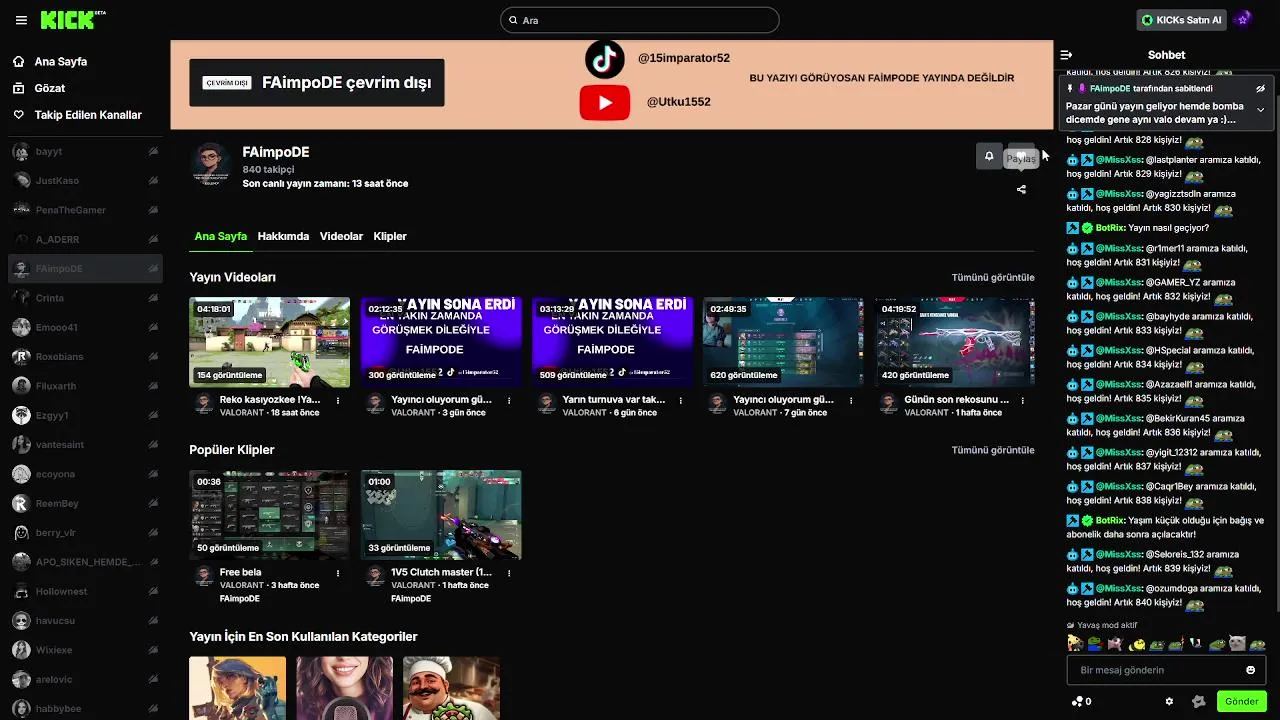
Task: Open the options menu for the Reko kasıyozkee video
Action: click(x=338, y=400)
